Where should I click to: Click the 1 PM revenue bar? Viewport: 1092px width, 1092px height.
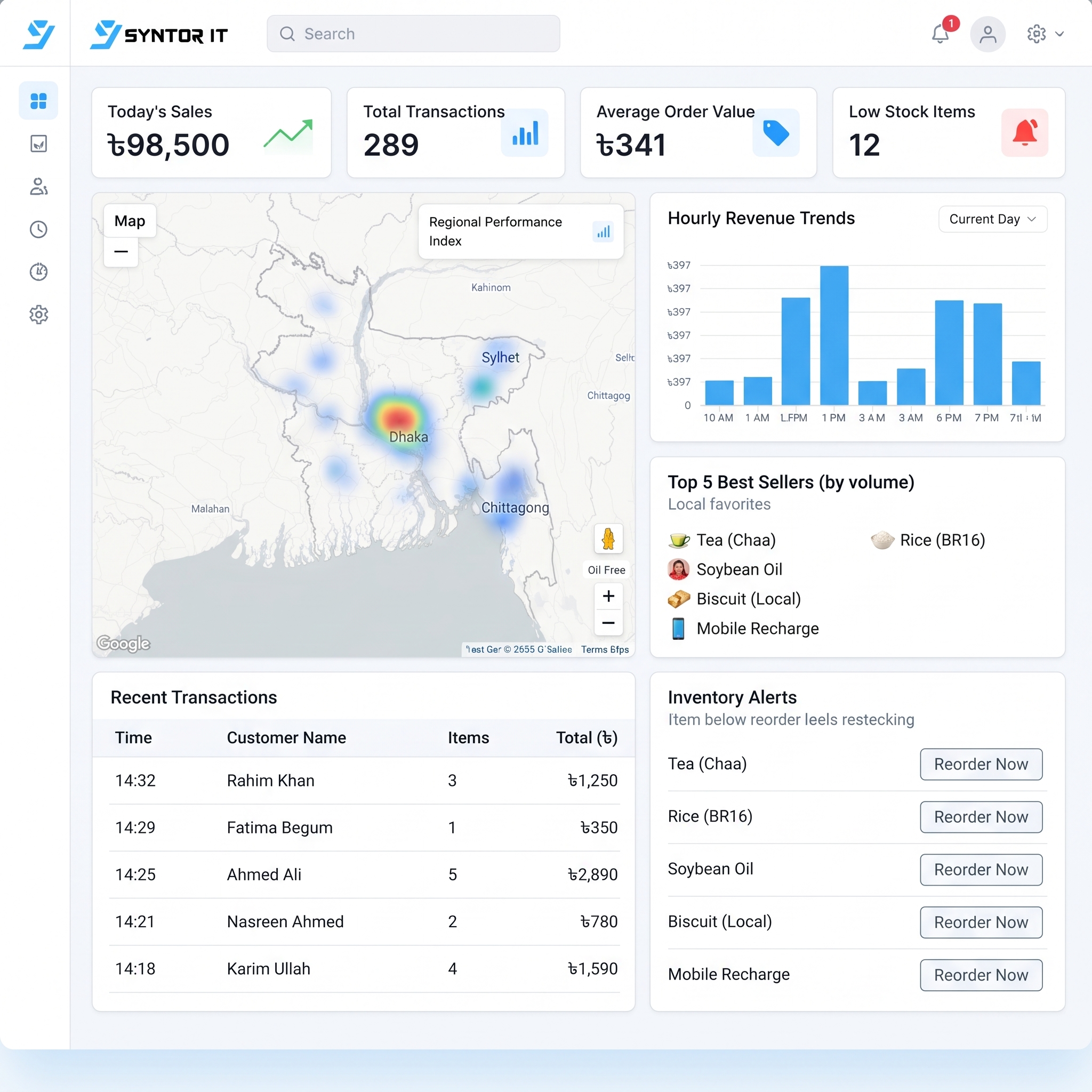834,335
